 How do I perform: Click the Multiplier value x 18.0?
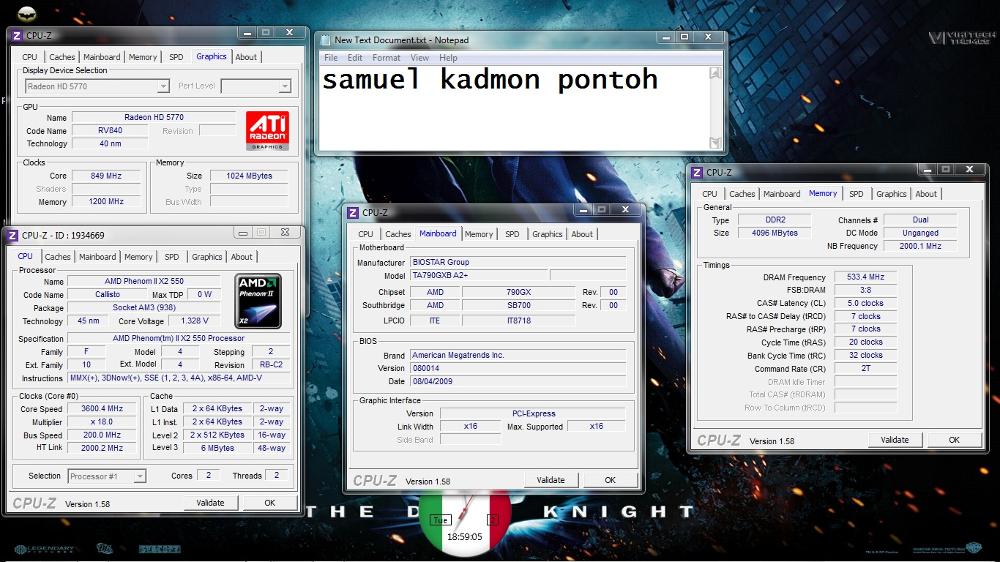click(x=102, y=422)
